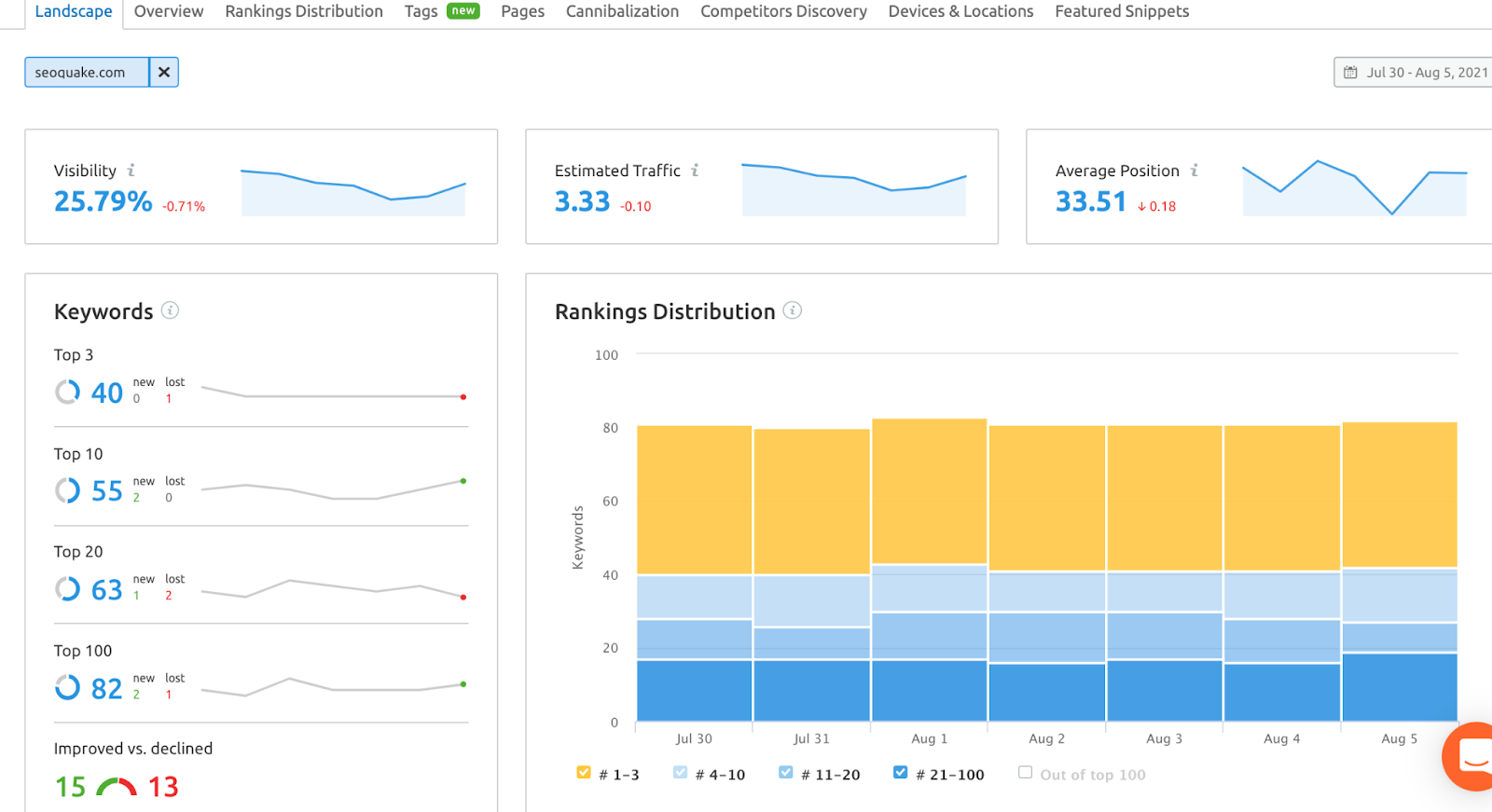Click the Top 3 keywords count 40
The width and height of the screenshot is (1492, 812).
point(106,392)
